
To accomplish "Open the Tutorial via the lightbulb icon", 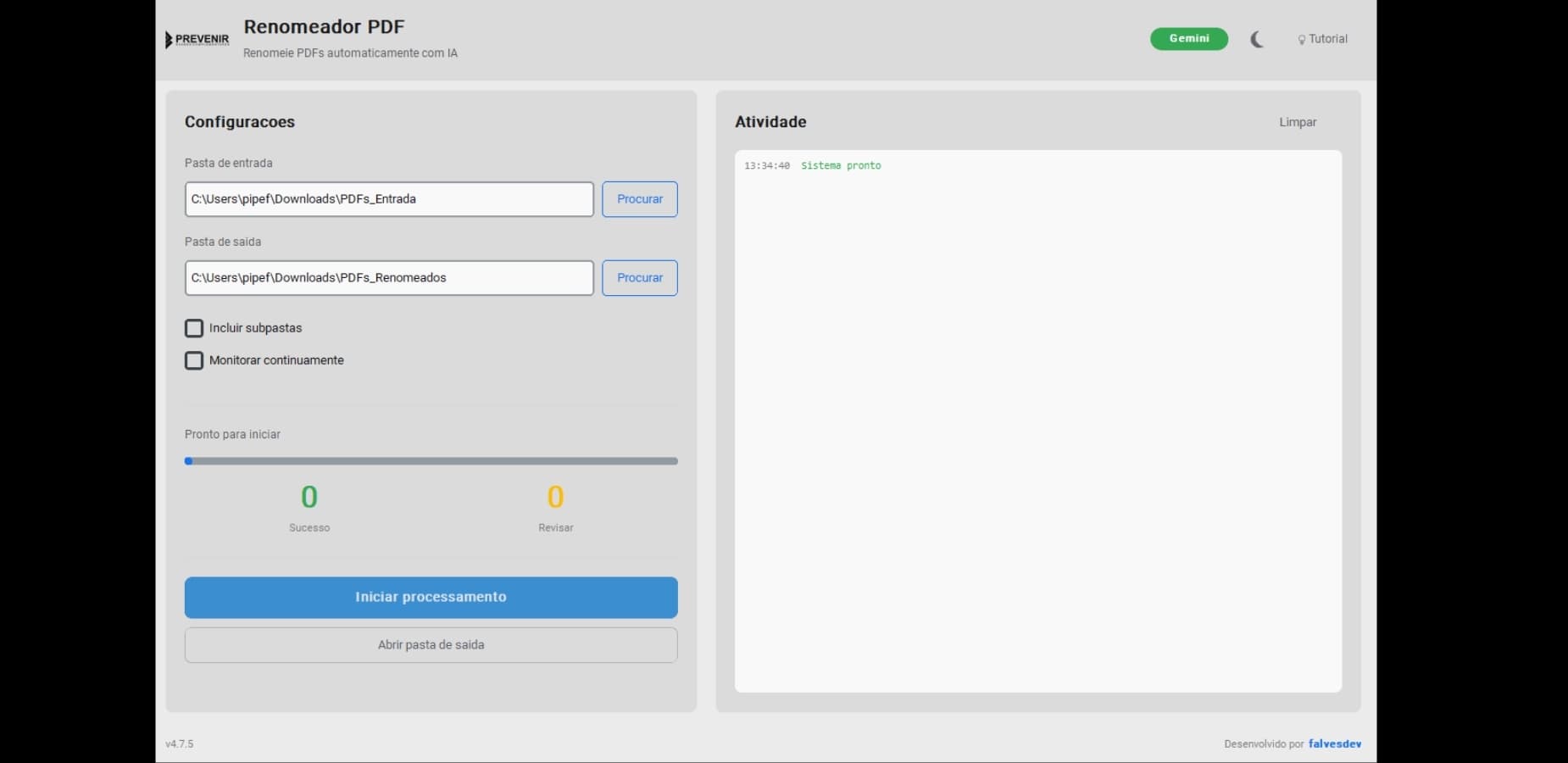I will tap(1321, 39).
